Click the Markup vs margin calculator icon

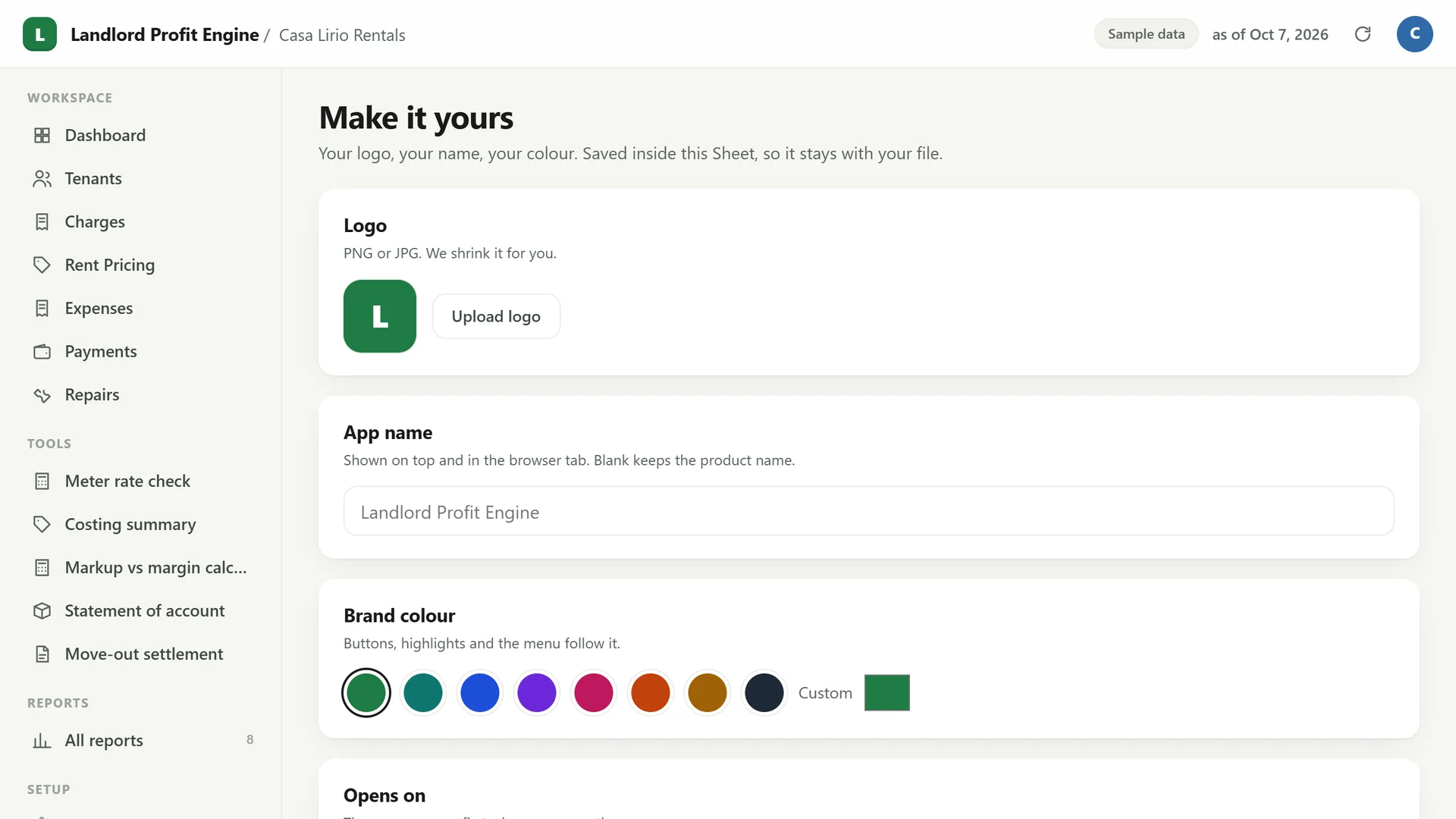coord(42,567)
